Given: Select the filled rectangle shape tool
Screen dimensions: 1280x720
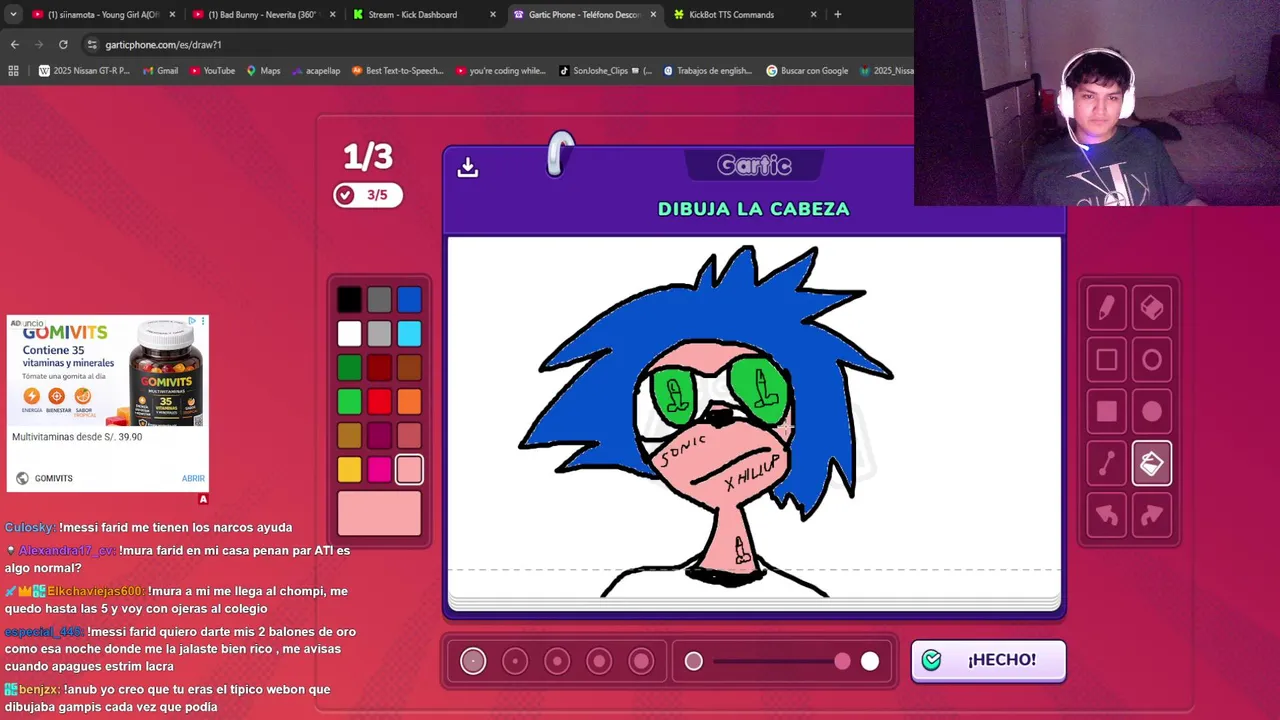Looking at the screenshot, I should [x=1106, y=412].
